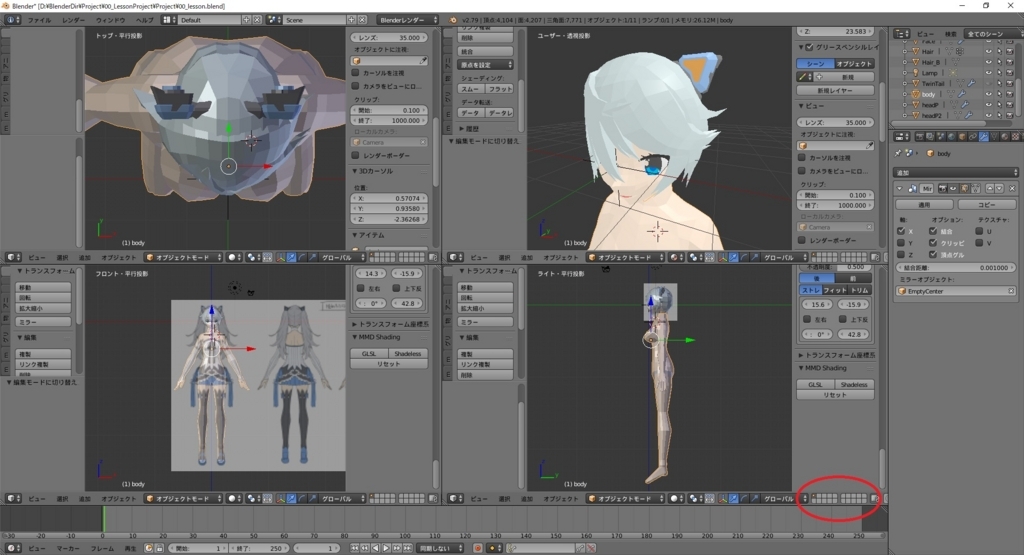Open グローバル orientation dropdown in front view header
1024x555 pixels.
click(x=341, y=498)
